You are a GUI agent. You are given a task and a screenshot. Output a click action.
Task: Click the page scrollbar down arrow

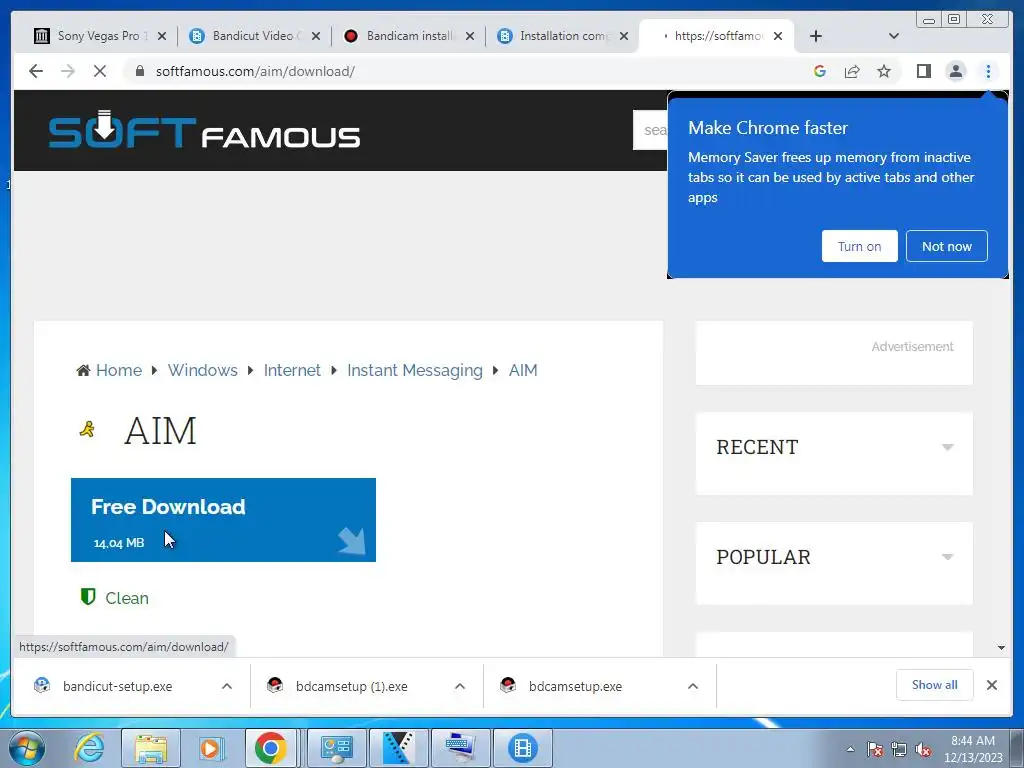[x=1001, y=648]
